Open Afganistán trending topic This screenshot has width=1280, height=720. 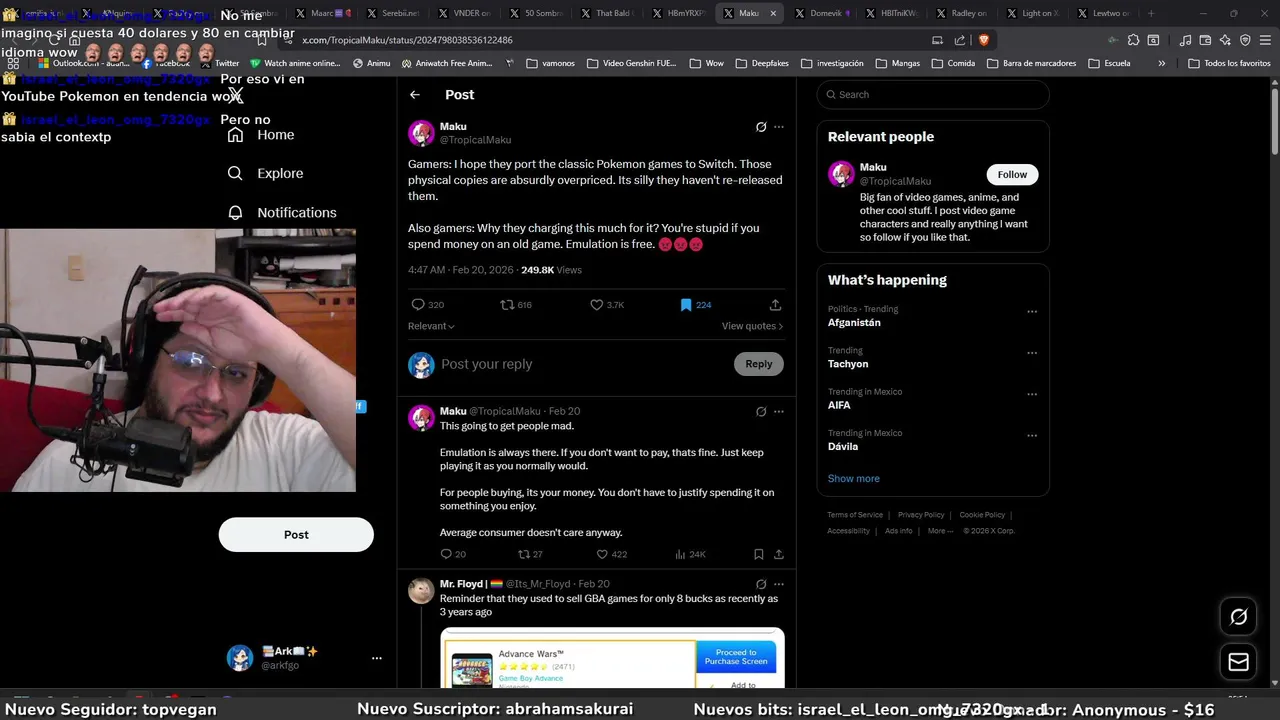tap(854, 323)
